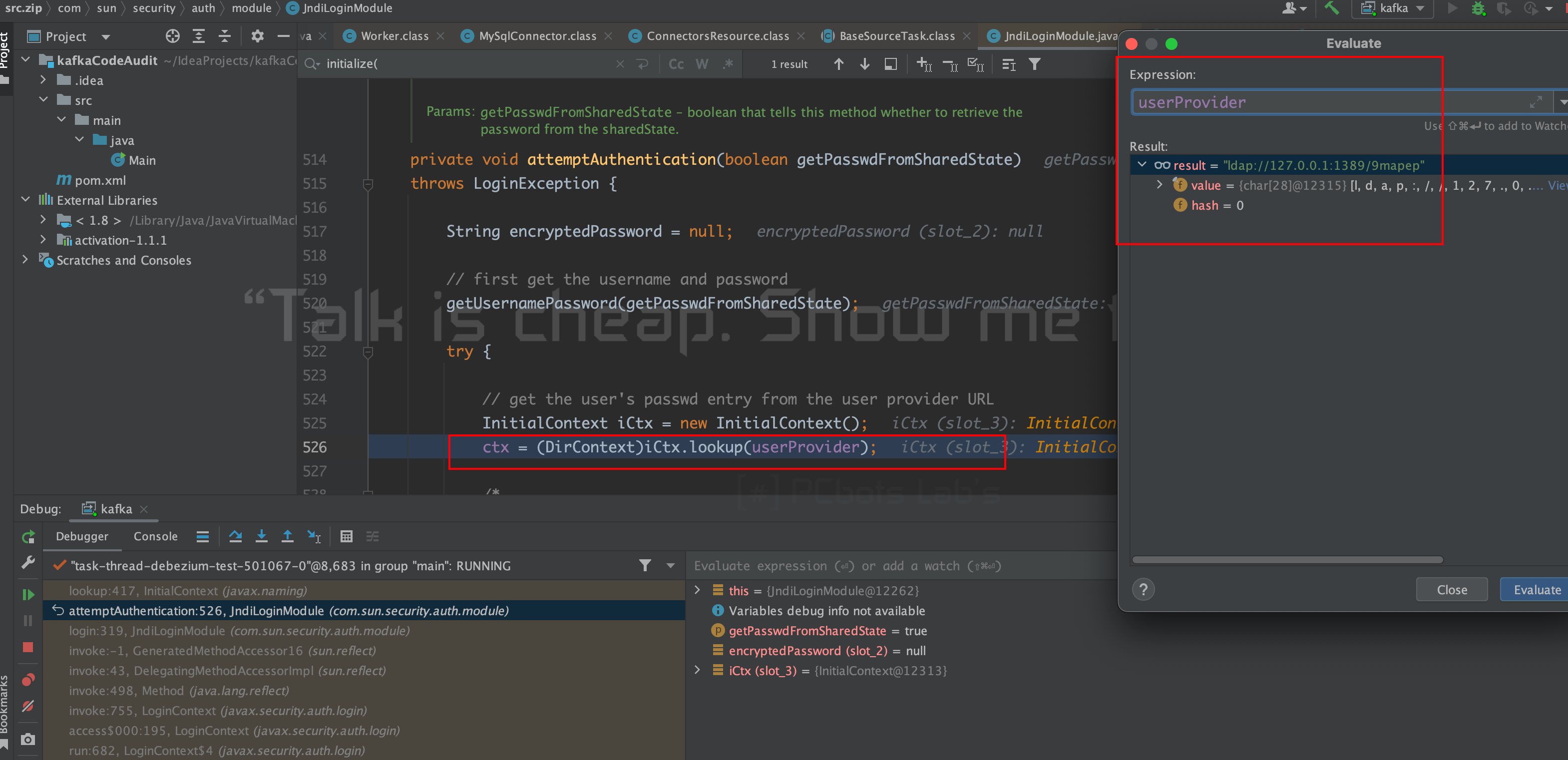The image size is (1568, 760).
Task: Expand the .idea folder
Action: tap(42, 80)
